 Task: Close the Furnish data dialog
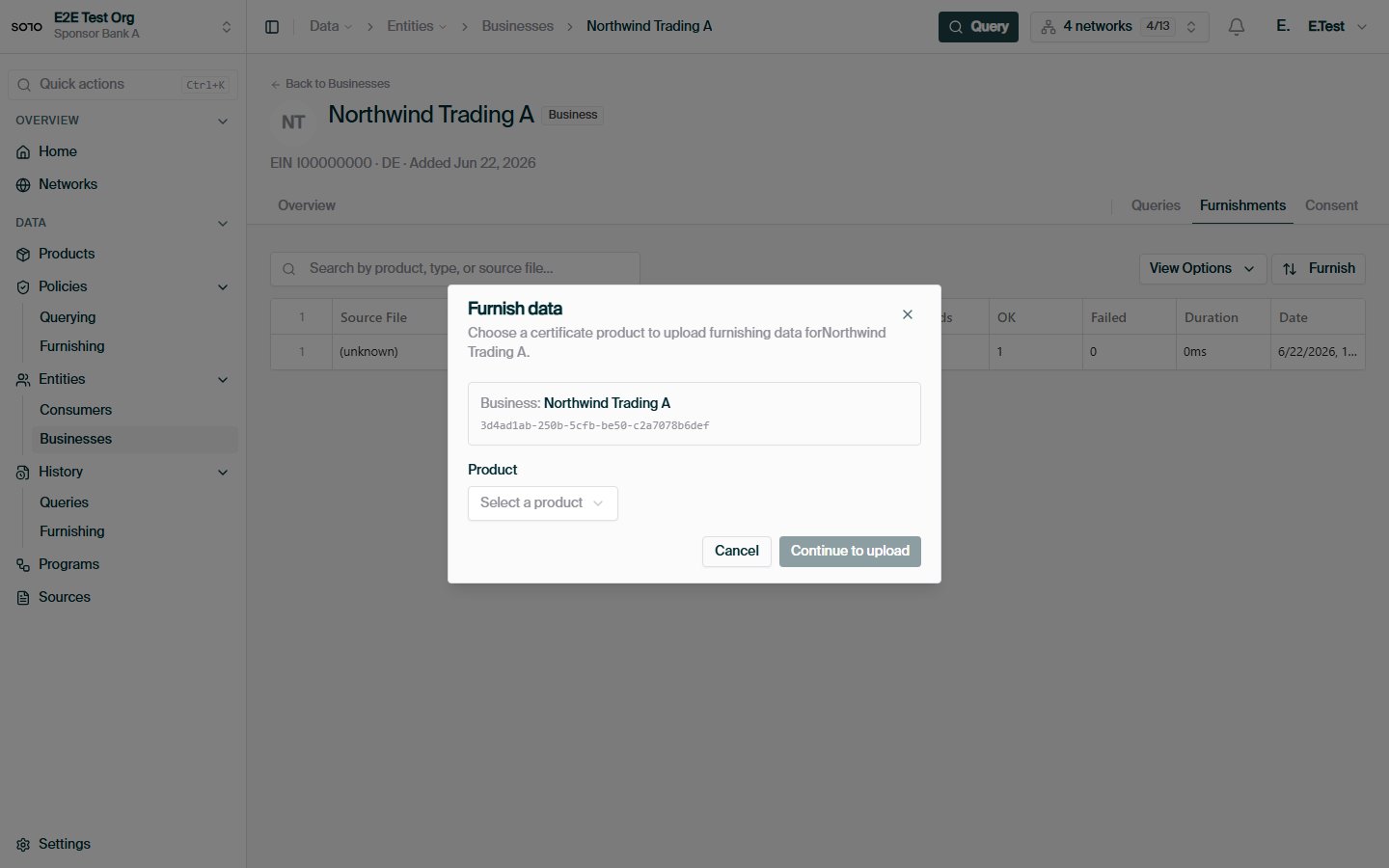coord(908,314)
